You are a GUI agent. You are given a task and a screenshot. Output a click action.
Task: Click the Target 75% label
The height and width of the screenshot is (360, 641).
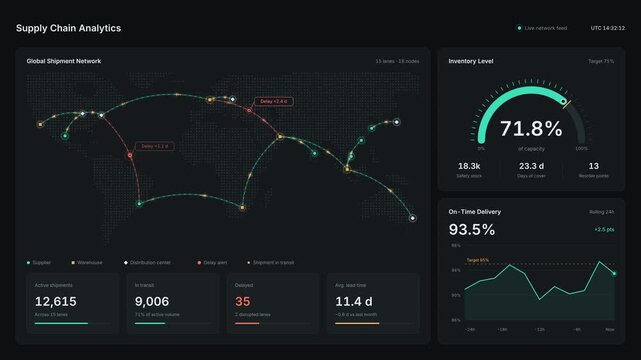click(x=601, y=61)
